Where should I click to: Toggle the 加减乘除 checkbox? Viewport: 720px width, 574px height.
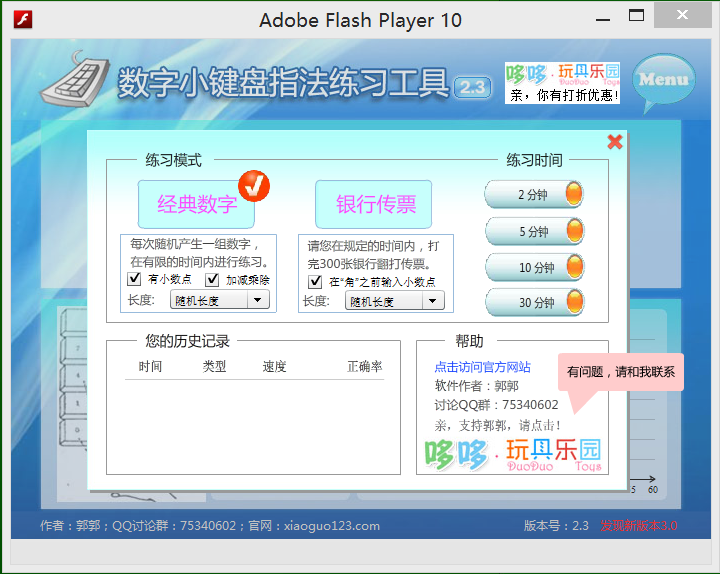click(x=212, y=279)
